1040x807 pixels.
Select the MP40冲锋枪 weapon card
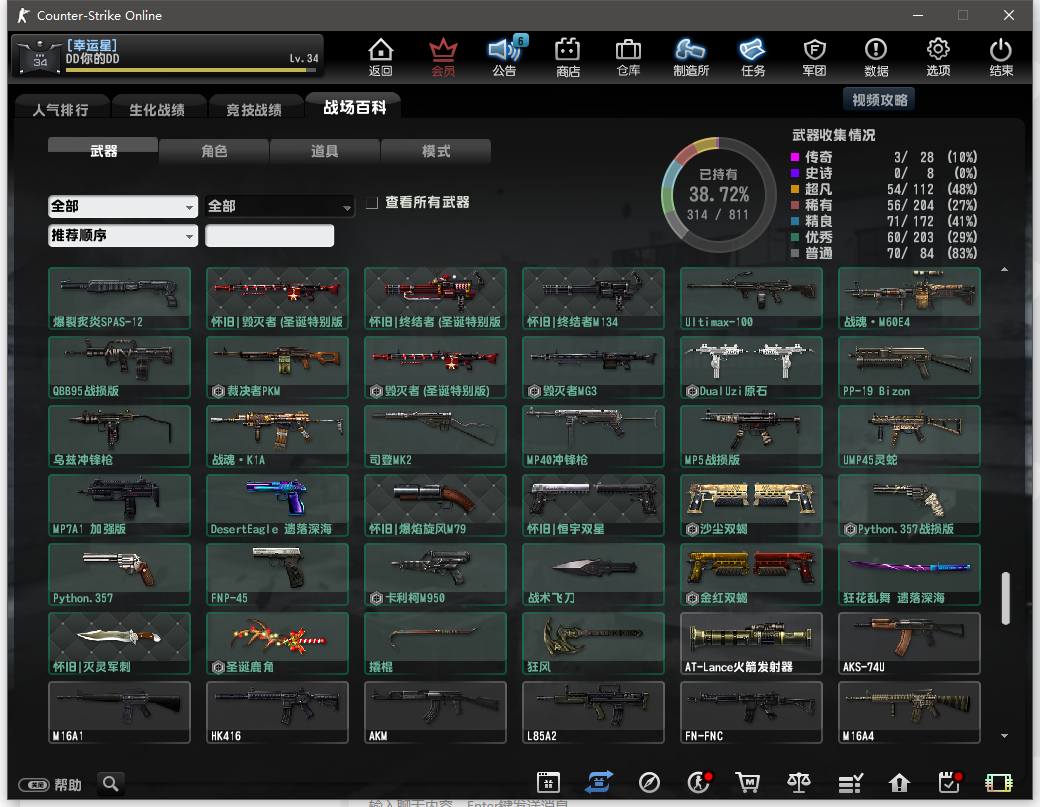tap(594, 436)
